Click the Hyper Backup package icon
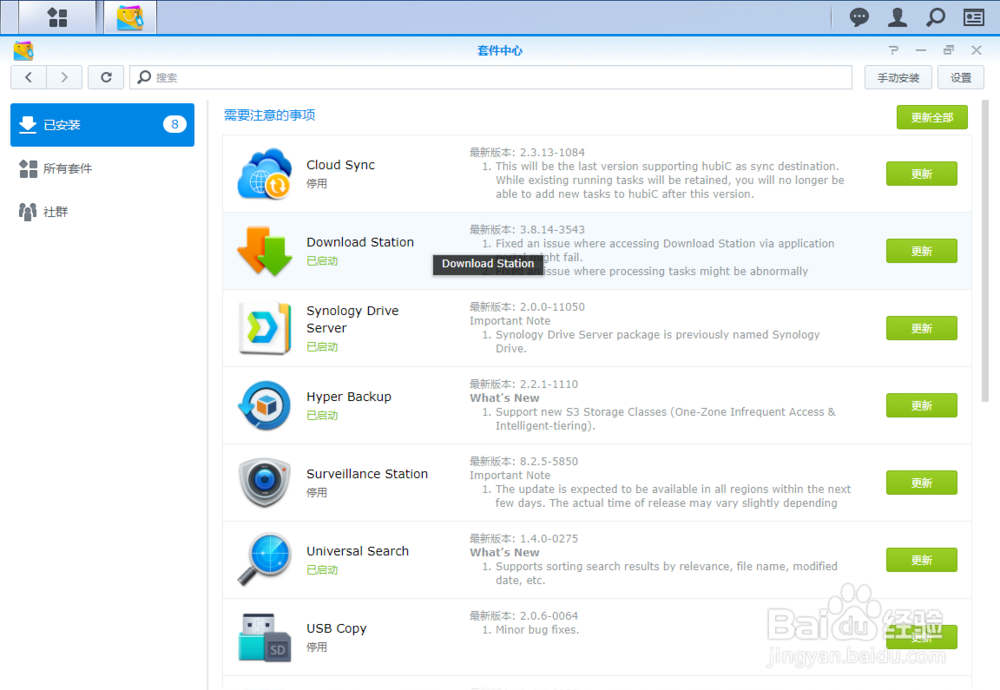The height and width of the screenshot is (690, 1000). [x=265, y=405]
